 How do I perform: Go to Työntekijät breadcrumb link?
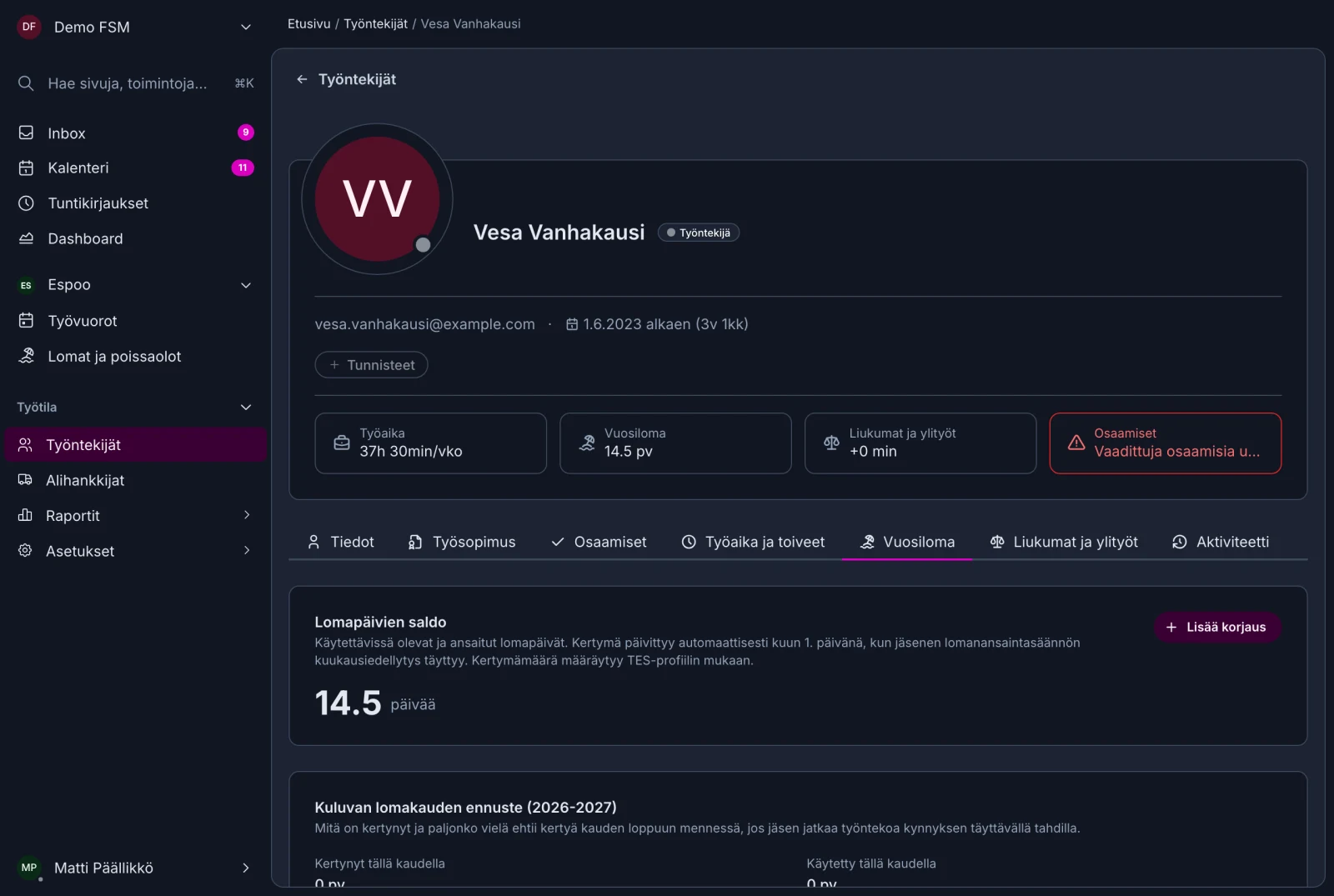tap(375, 24)
